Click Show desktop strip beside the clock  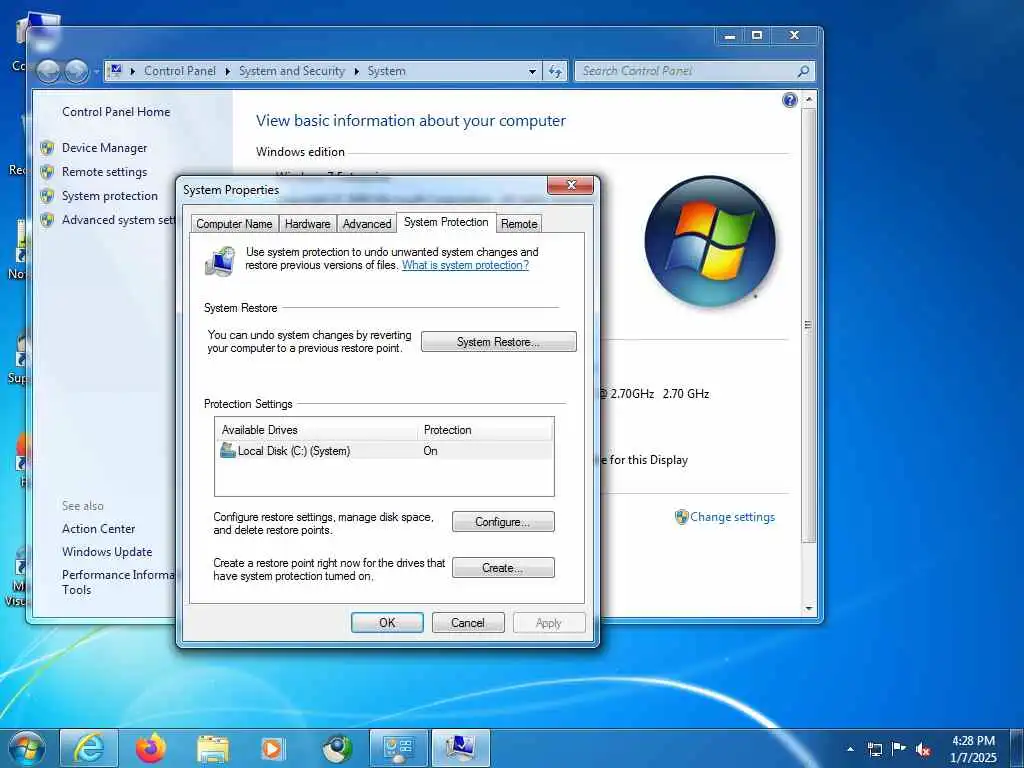tap(1017, 748)
